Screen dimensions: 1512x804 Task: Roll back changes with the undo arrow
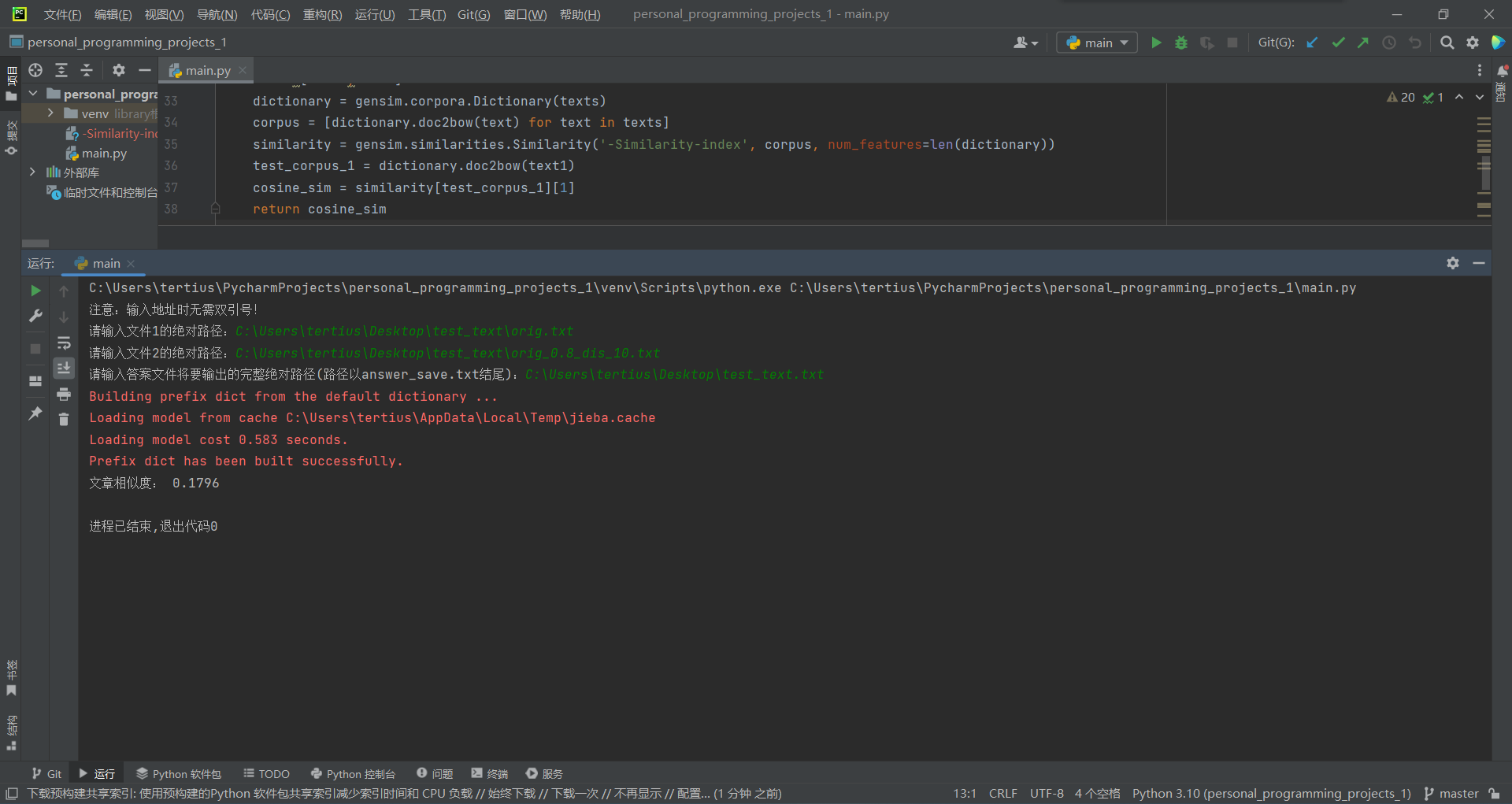(x=1415, y=43)
